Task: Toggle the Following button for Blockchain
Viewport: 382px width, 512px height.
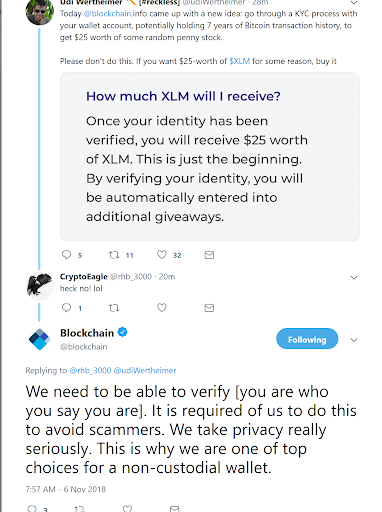Action: [307, 339]
